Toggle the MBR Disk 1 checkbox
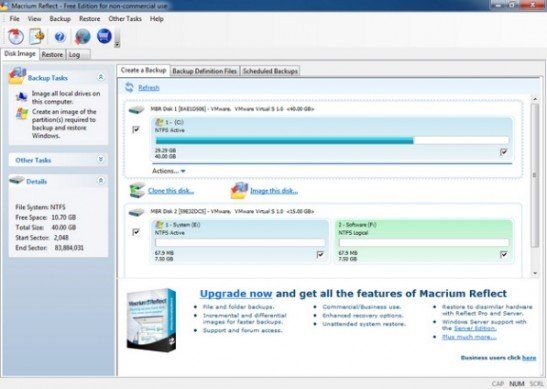The image size is (547, 389). click(x=136, y=129)
